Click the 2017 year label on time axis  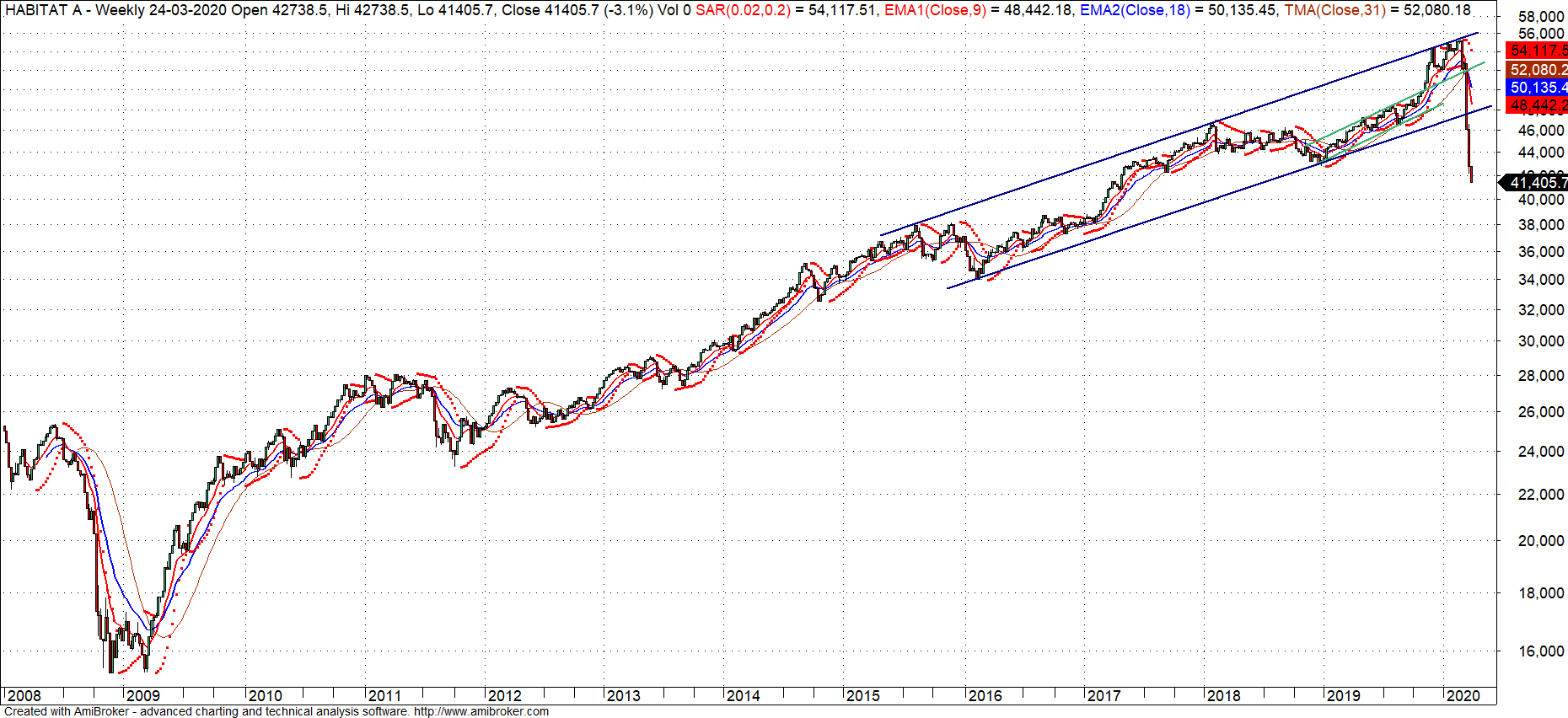pos(1104,696)
